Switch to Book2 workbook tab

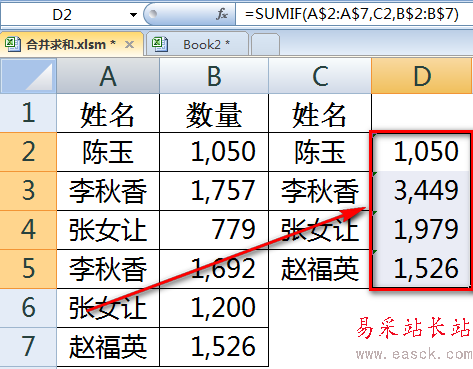pyautogui.click(x=198, y=44)
